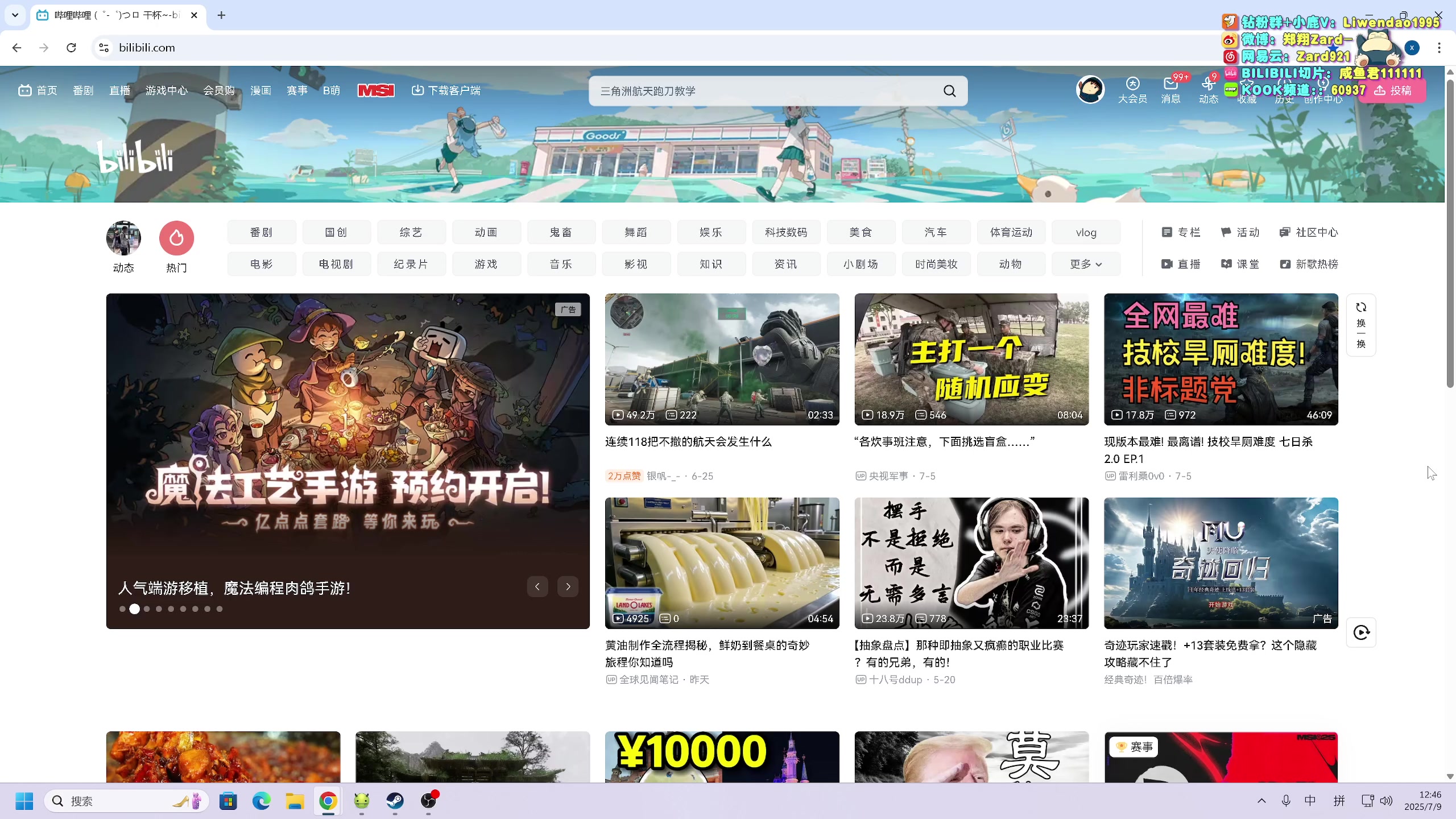Click 下载客户端 download link
Viewport: 1456px width, 819px height.
[x=446, y=90]
